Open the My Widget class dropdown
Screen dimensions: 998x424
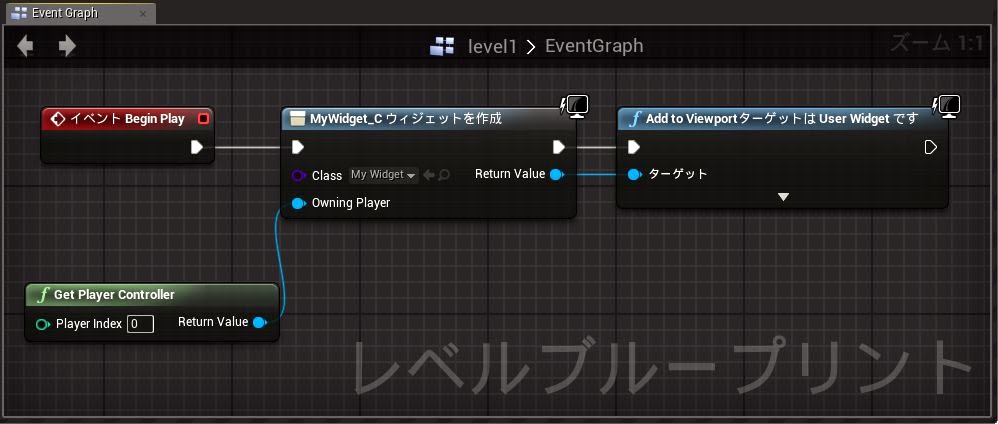(x=383, y=175)
